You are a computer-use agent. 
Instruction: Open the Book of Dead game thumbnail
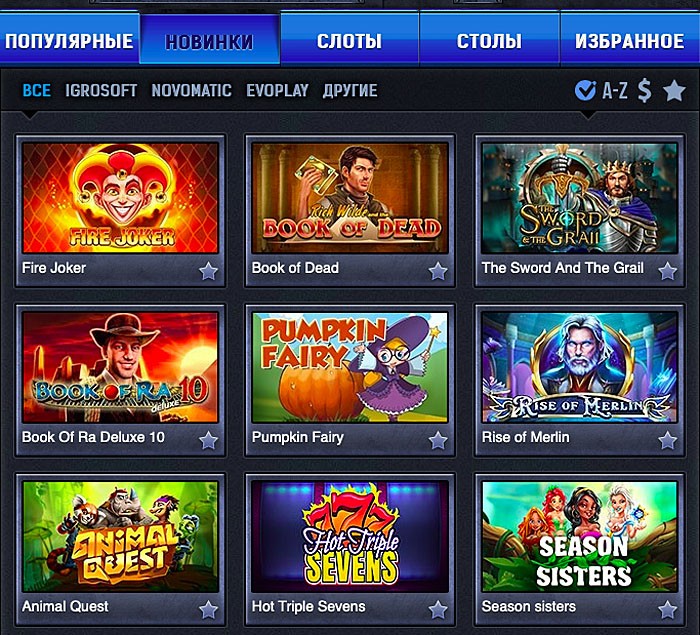350,197
